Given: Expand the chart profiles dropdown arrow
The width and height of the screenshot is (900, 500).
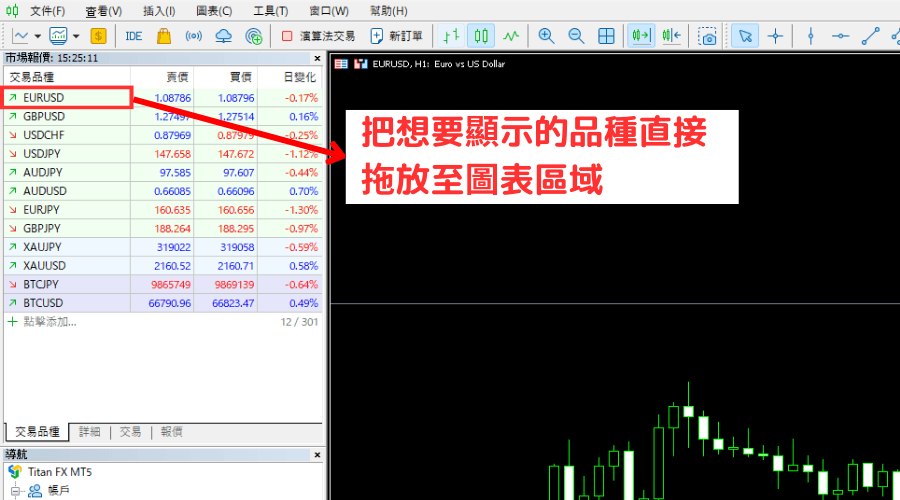Looking at the screenshot, I should click(x=76, y=36).
